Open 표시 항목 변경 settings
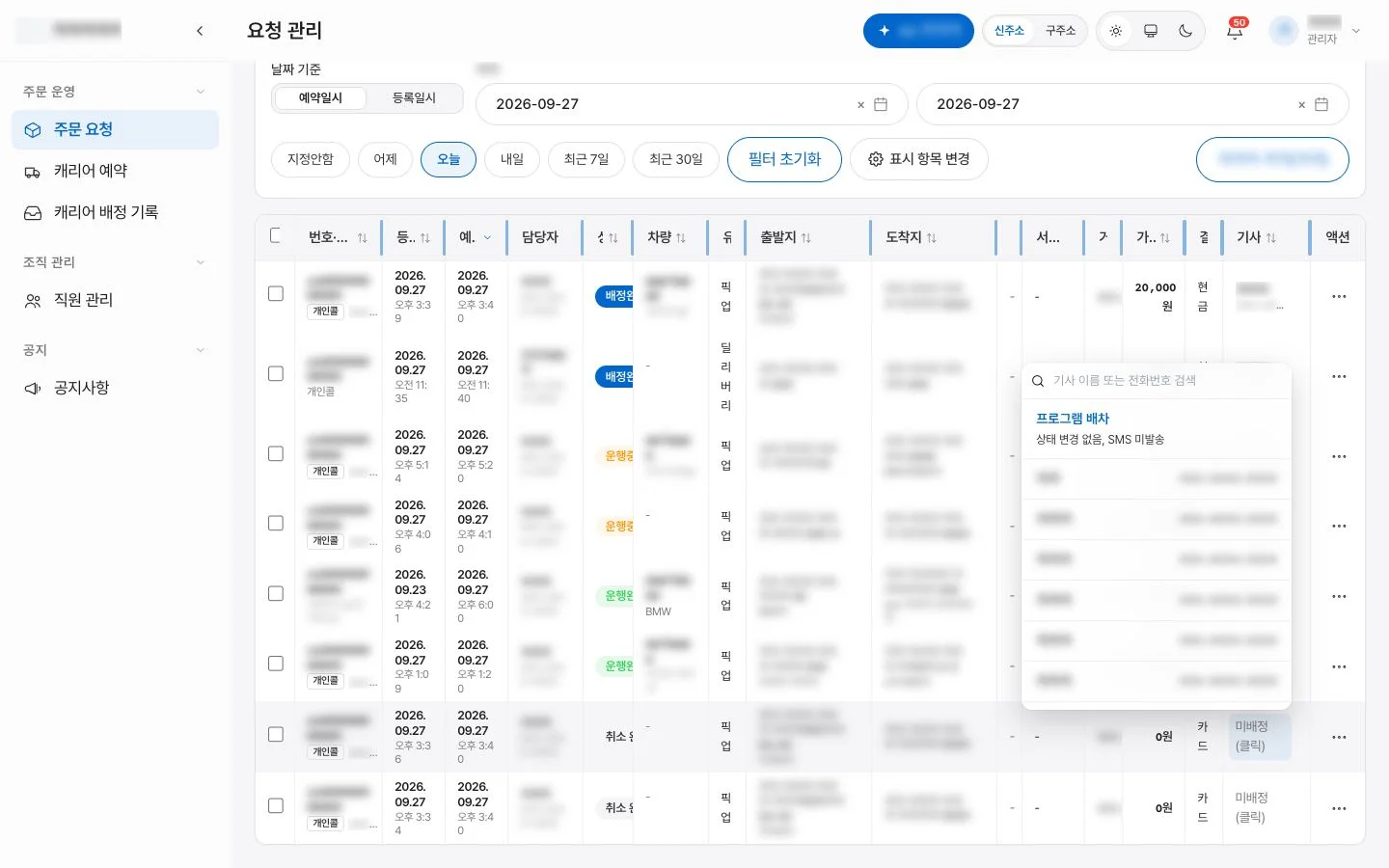The height and width of the screenshot is (868, 1389). coord(919,159)
